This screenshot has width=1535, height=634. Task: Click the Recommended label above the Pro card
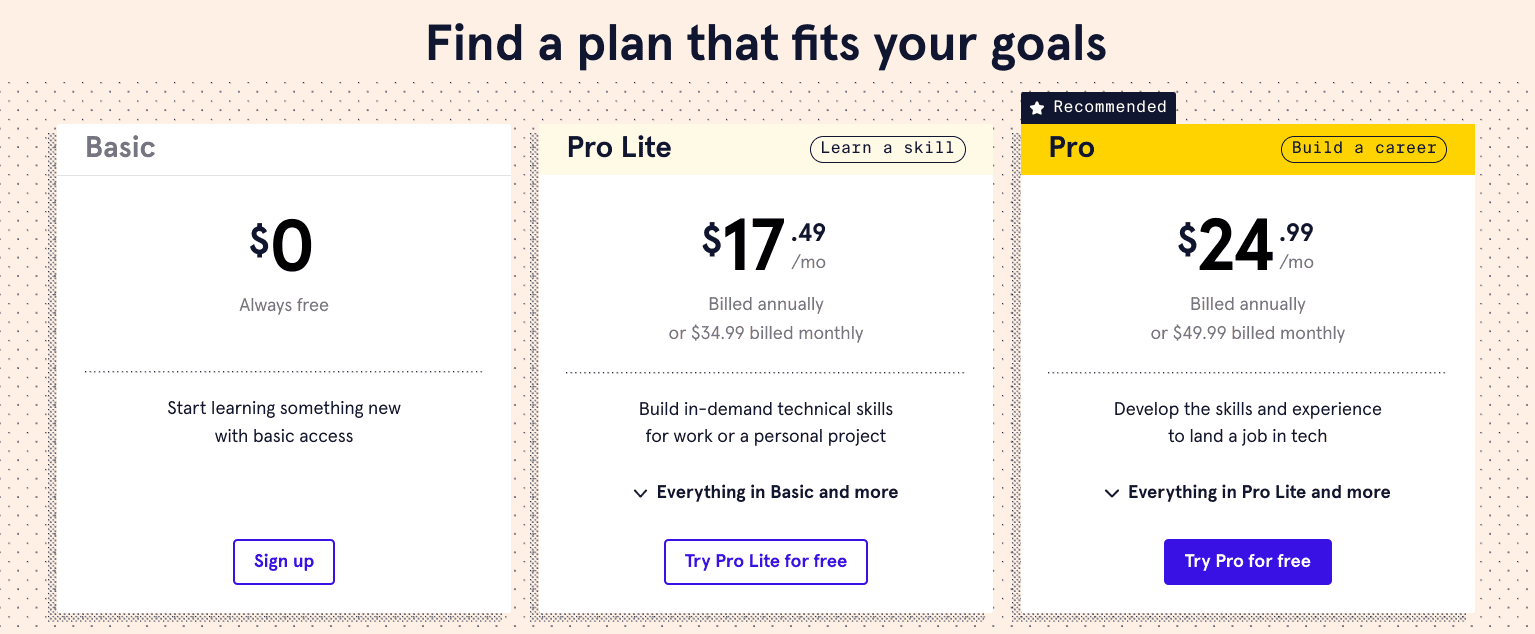pyautogui.click(x=1110, y=107)
